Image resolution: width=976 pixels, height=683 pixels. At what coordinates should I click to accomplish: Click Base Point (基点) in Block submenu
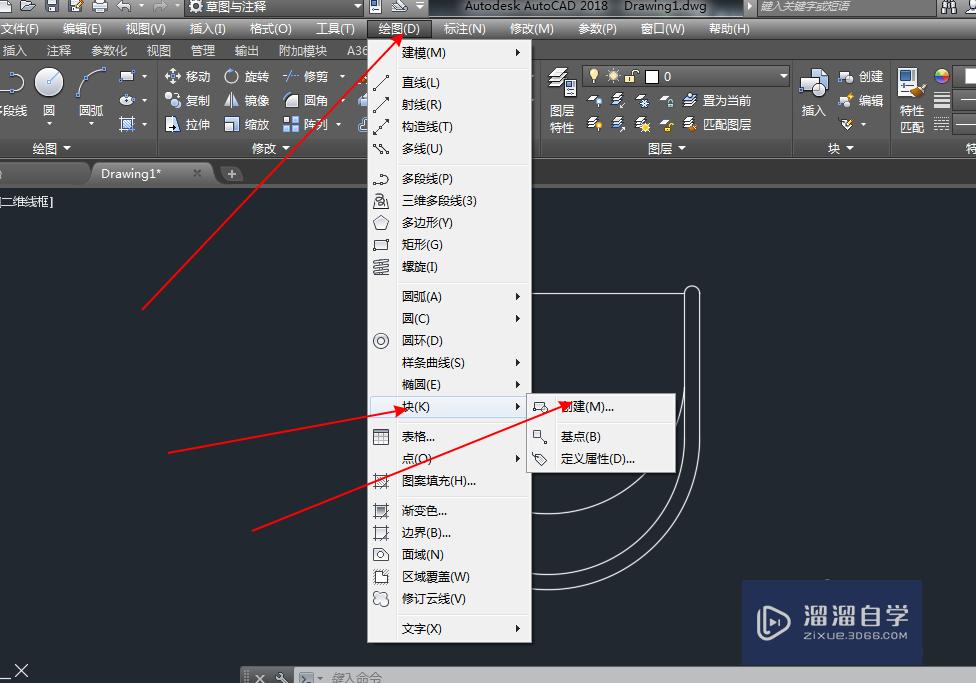[601, 436]
